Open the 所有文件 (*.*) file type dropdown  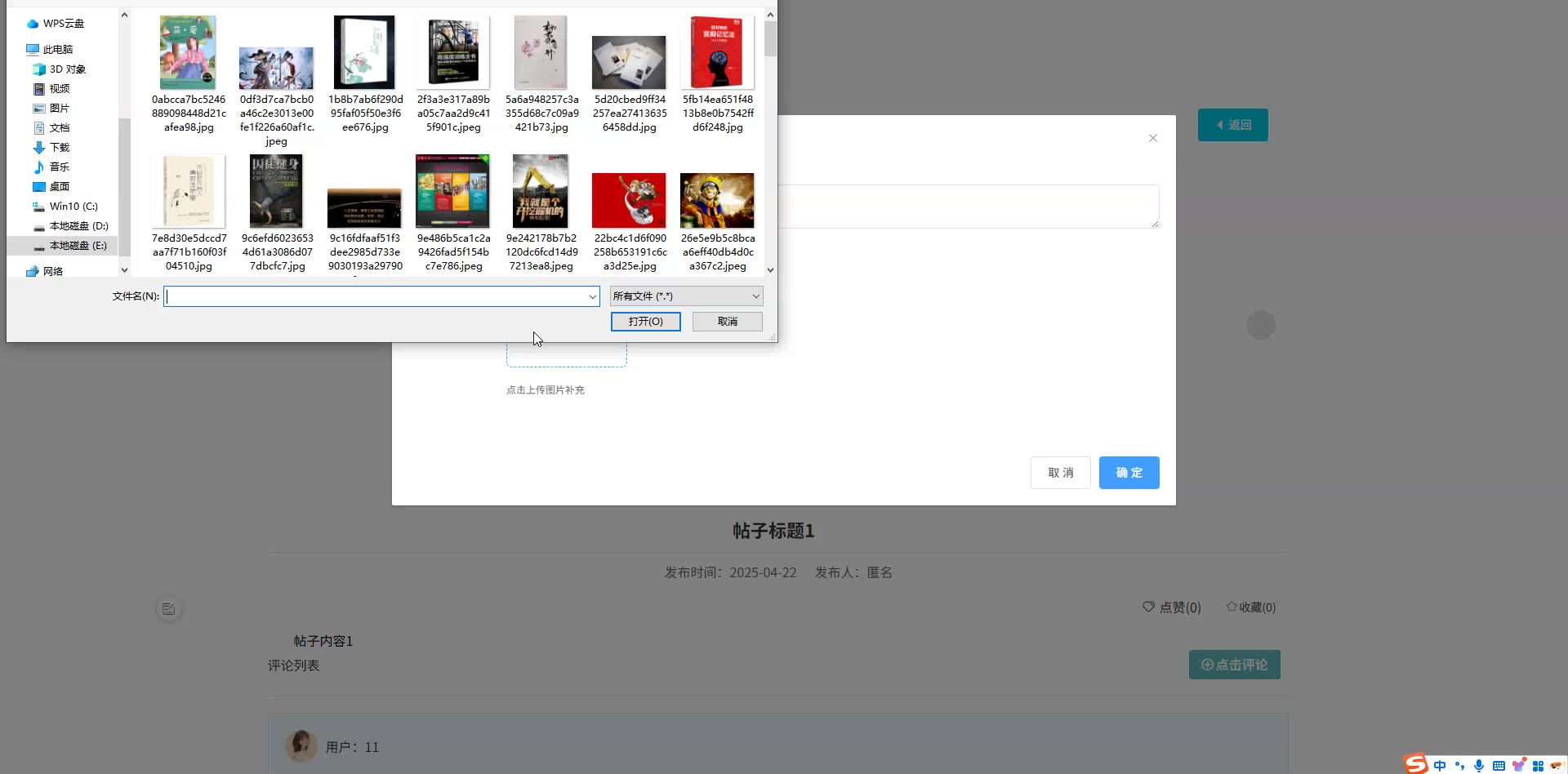[x=686, y=296]
